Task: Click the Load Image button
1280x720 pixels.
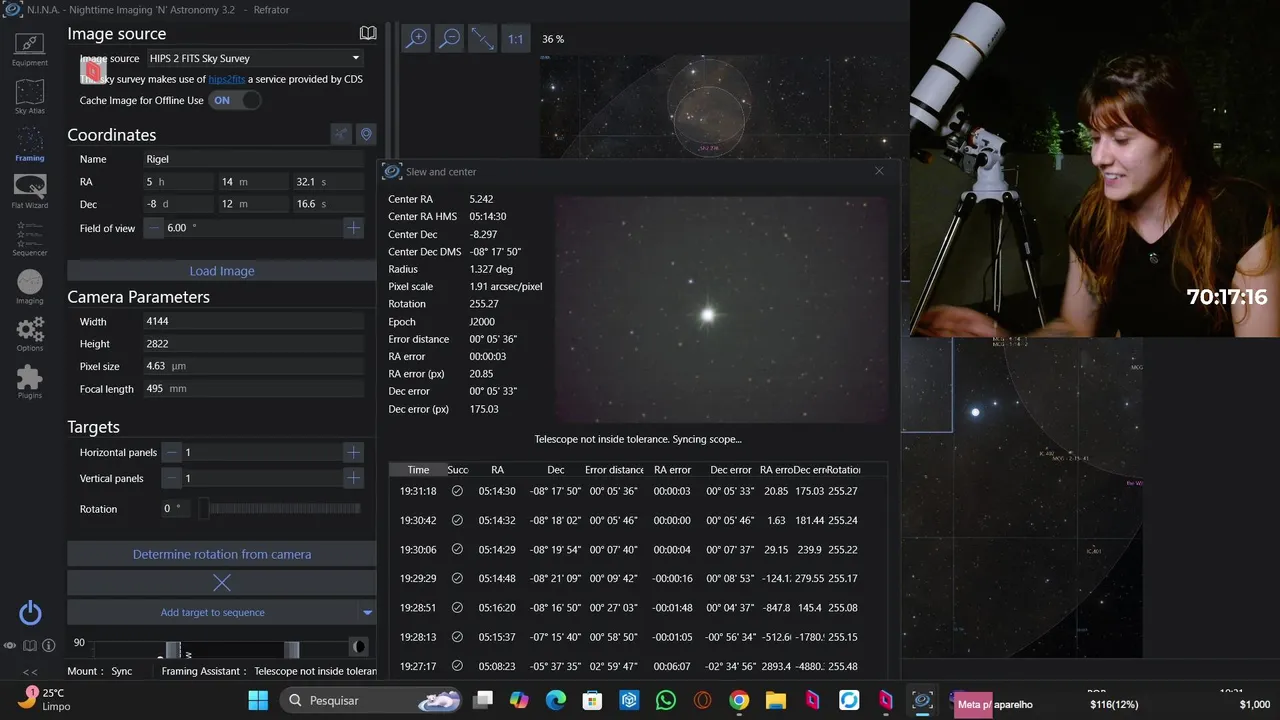Action: (222, 271)
